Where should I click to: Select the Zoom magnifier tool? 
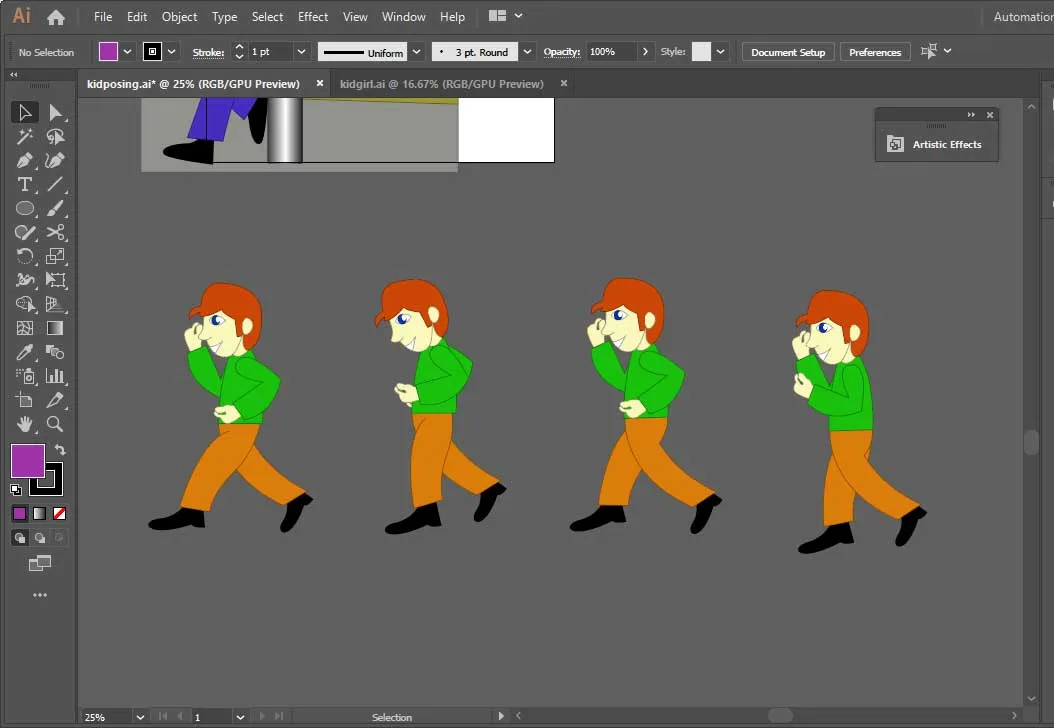click(x=55, y=424)
